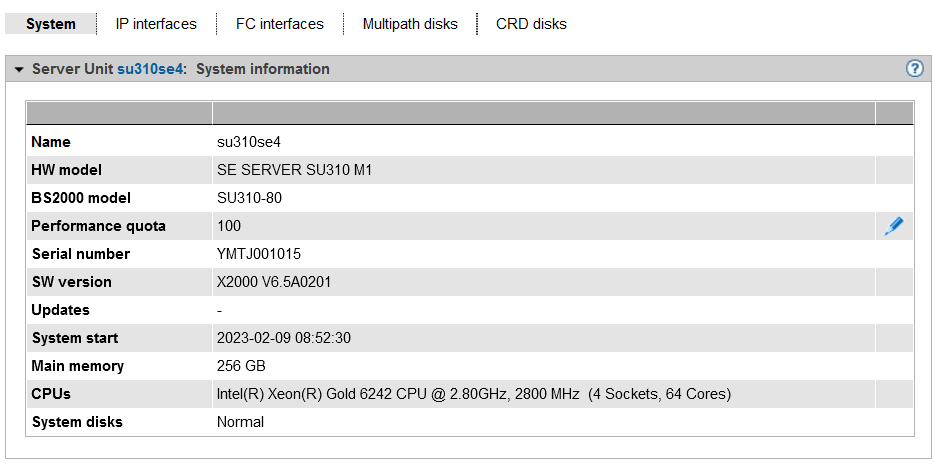Viewport: 935px width, 464px height.
Task: Select the CPUs Intel Xeon description text
Action: coord(474,394)
